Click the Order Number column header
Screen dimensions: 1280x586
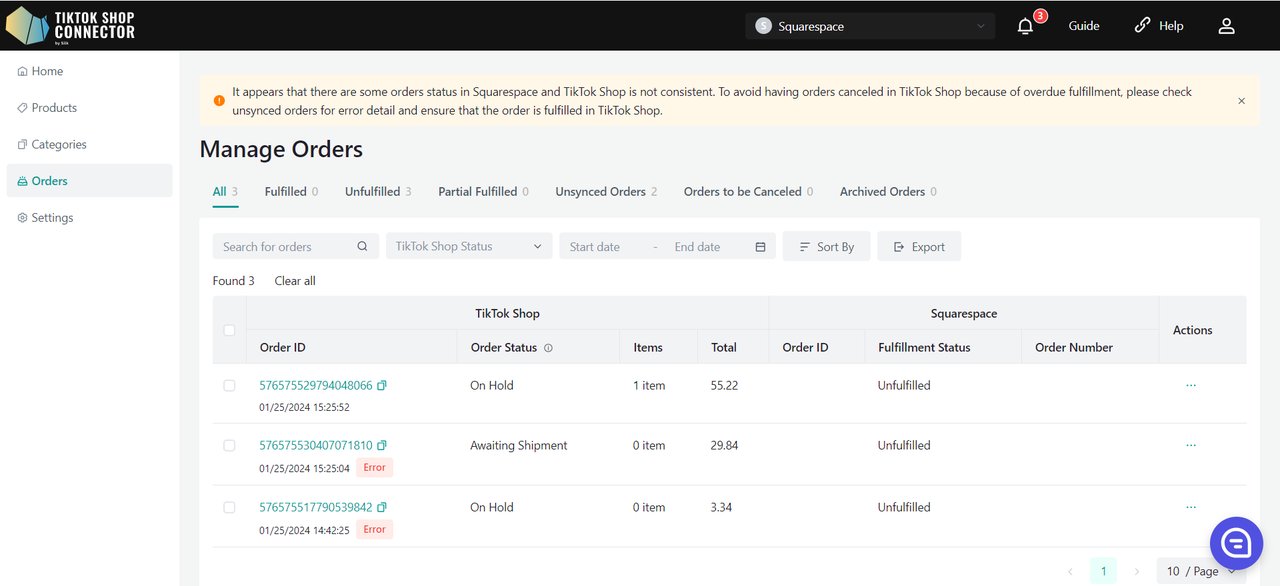tap(1074, 347)
